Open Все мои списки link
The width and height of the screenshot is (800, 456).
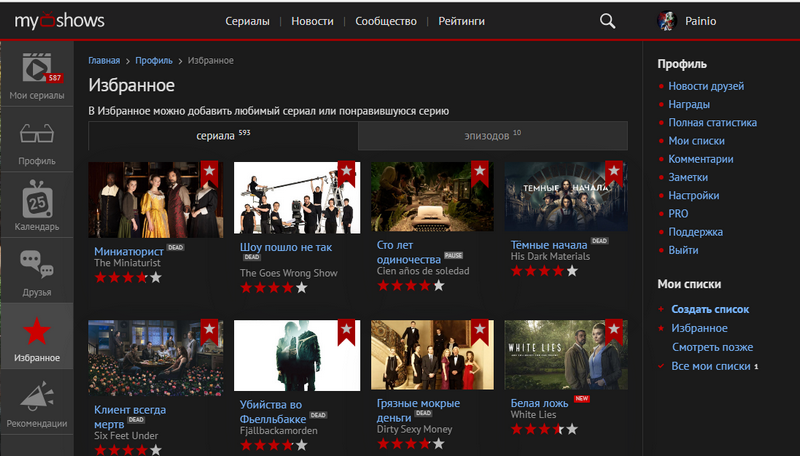[x=711, y=366]
